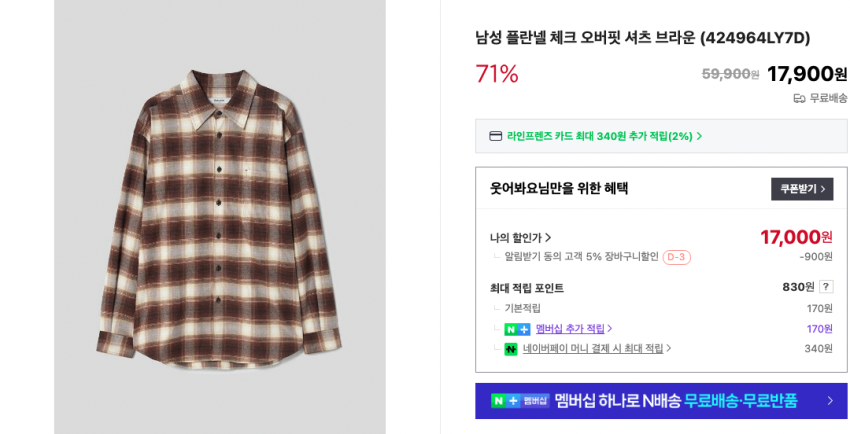Click the delivery truck icon near 무료배송
This screenshot has width=850, height=434.
[x=799, y=98]
